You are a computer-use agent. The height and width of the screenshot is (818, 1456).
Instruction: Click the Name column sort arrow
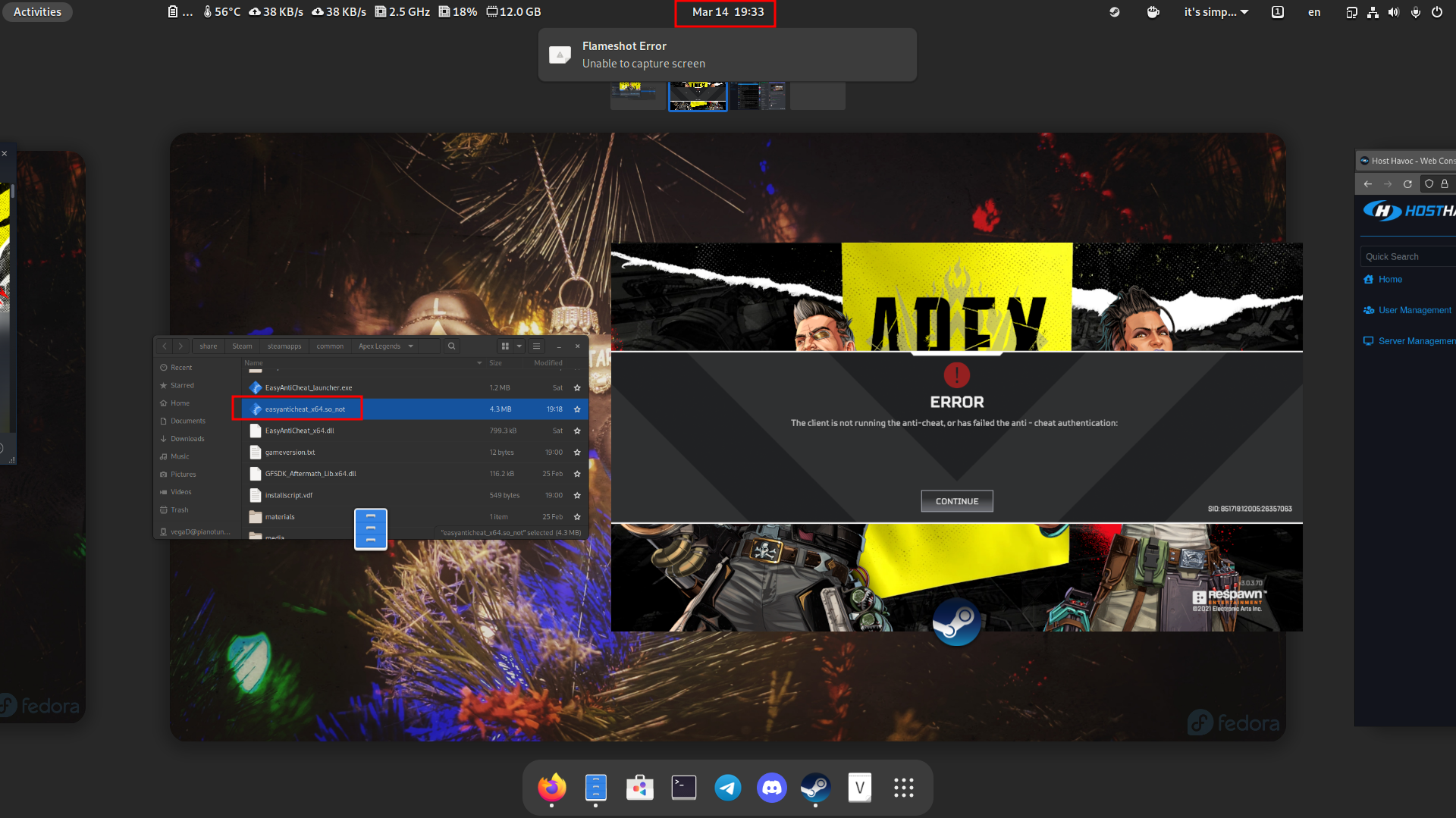click(x=479, y=363)
